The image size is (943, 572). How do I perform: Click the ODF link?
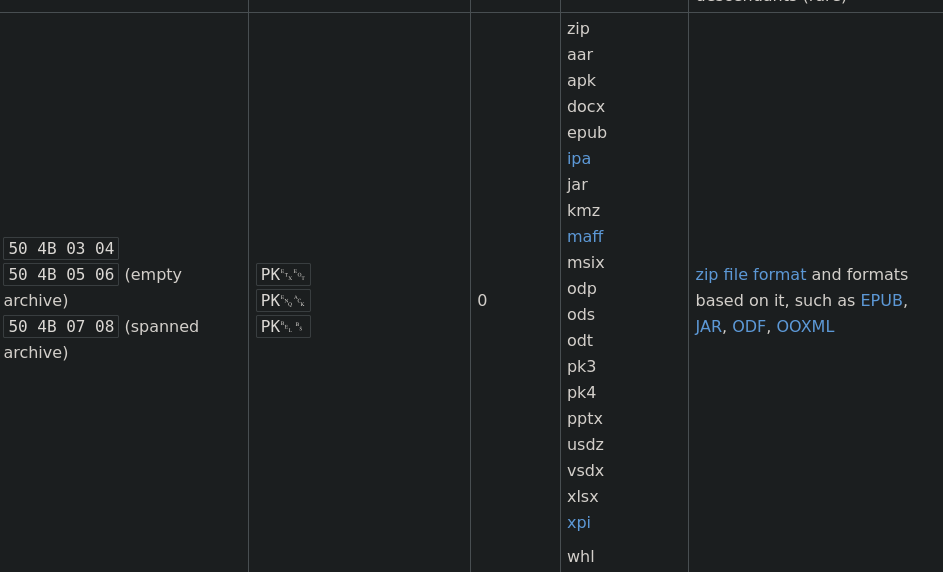point(749,327)
